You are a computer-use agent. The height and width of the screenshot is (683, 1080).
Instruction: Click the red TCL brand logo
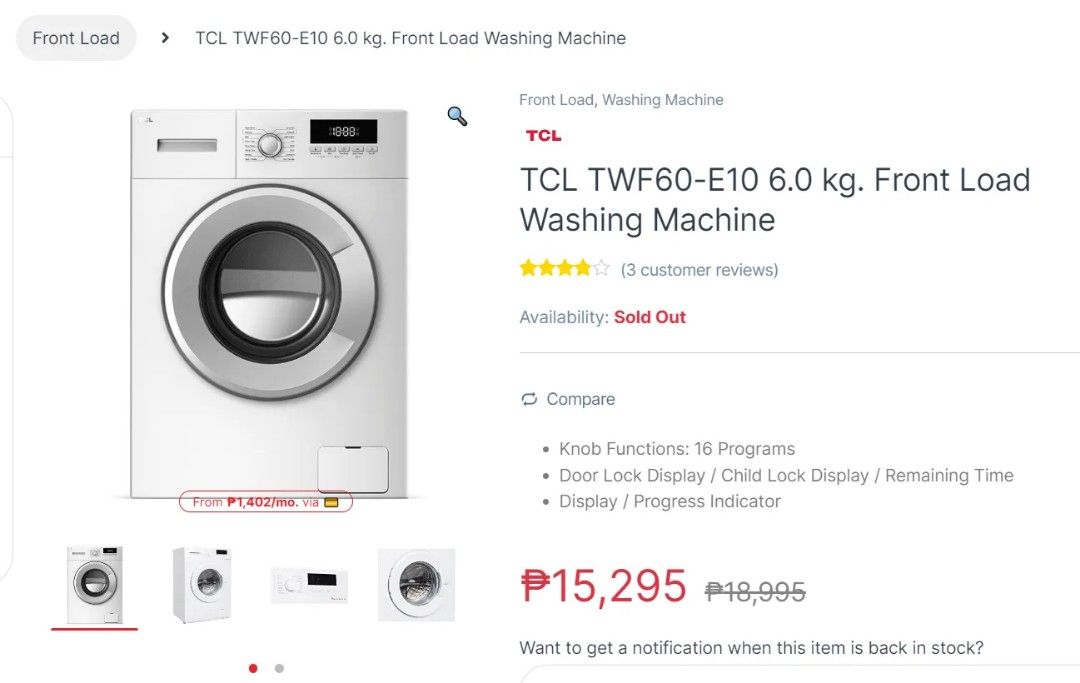542,135
